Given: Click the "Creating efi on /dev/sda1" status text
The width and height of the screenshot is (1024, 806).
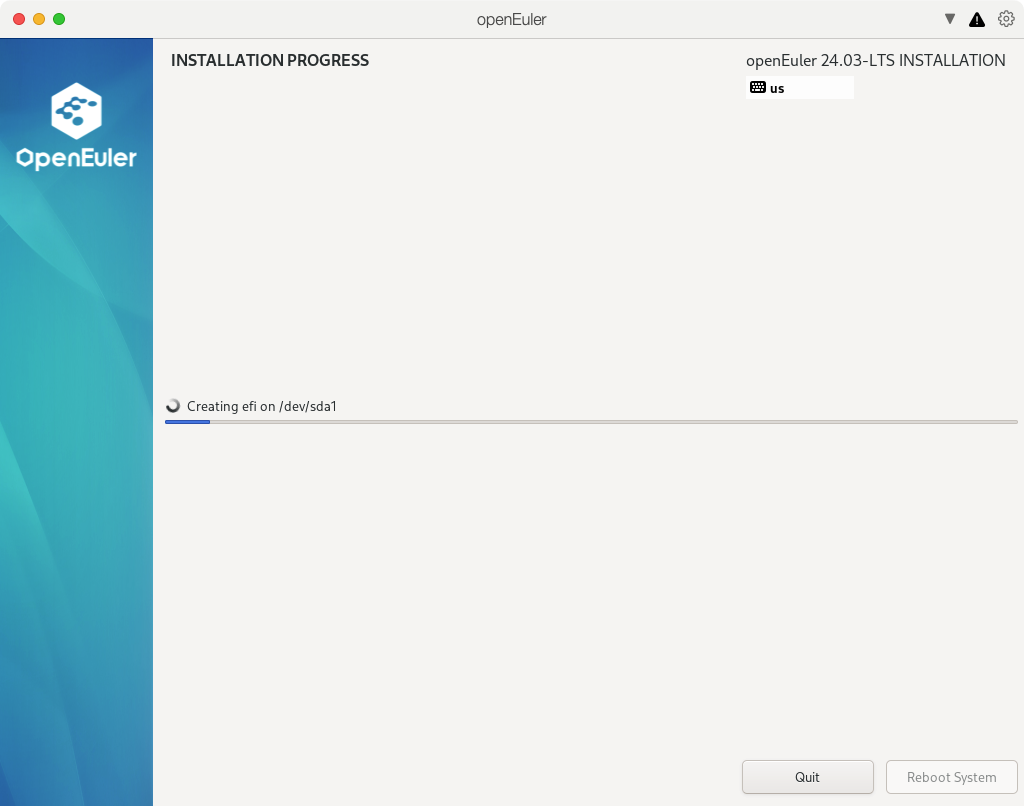Looking at the screenshot, I should [x=268, y=406].
